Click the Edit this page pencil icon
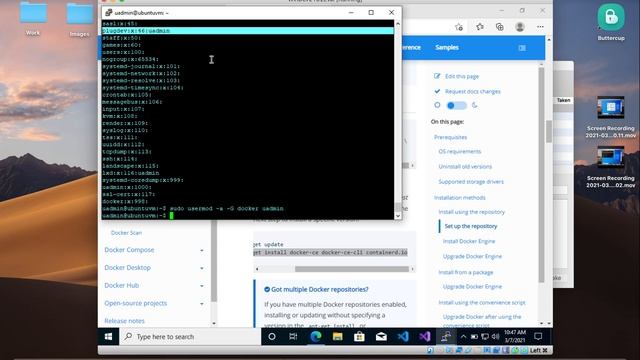 (437, 76)
